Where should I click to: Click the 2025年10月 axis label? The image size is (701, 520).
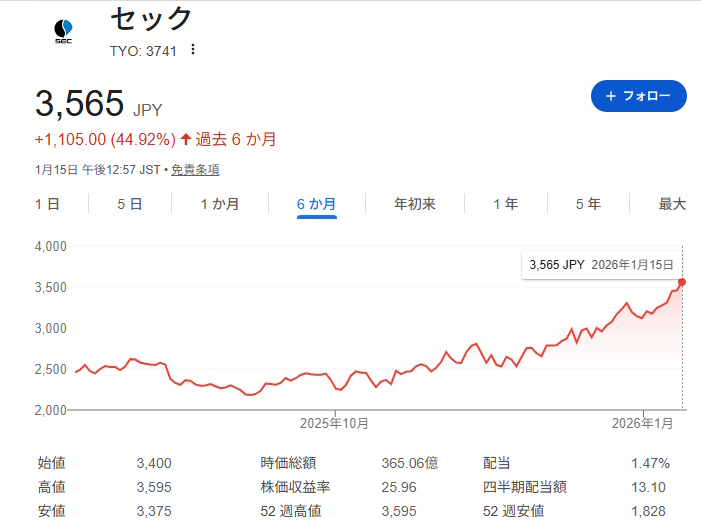[x=334, y=424]
